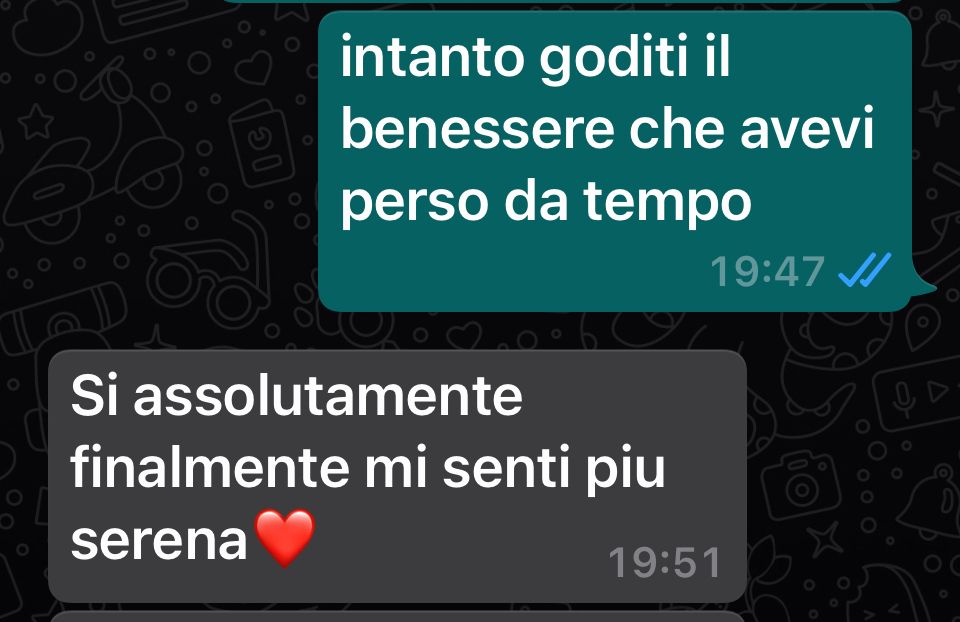The height and width of the screenshot is (622, 960).
Task: Tap the word "serena" in the incoming message
Action: tap(159, 540)
